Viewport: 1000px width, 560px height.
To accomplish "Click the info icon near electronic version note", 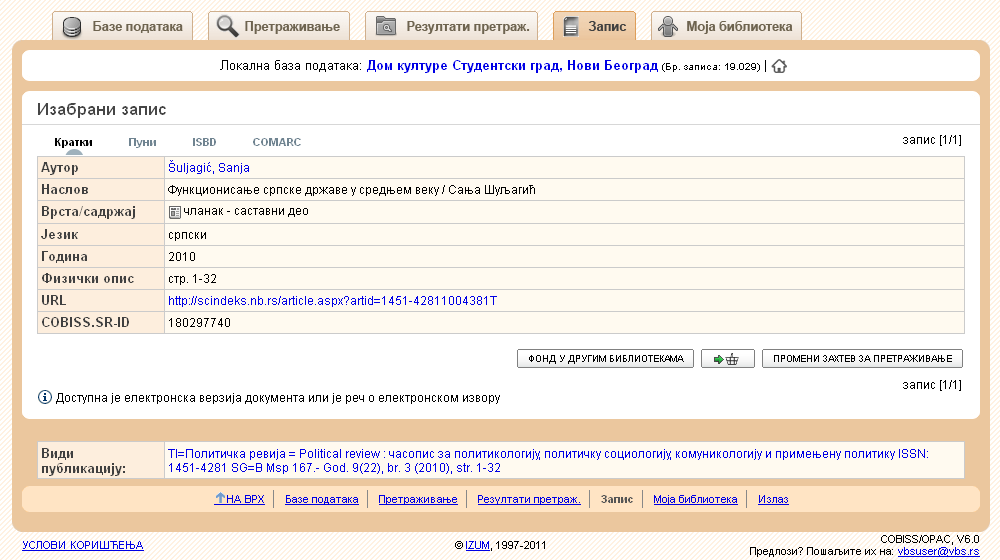I will [x=45, y=397].
